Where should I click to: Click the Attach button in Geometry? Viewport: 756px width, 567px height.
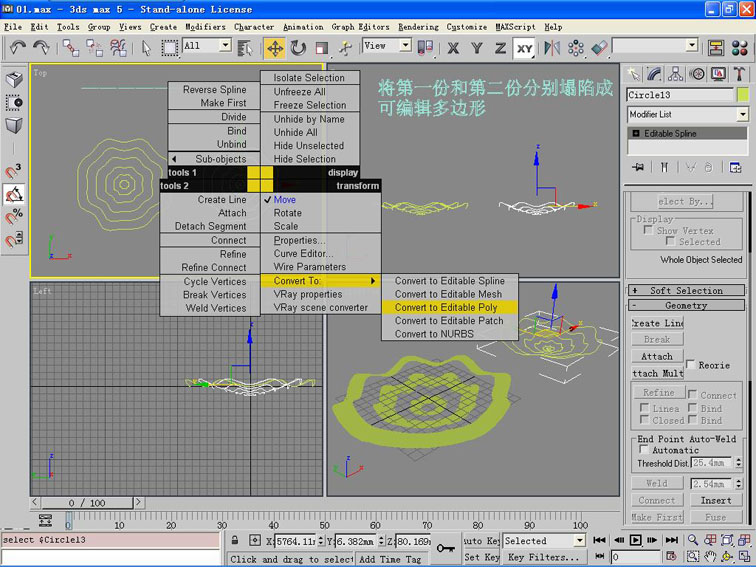point(657,356)
